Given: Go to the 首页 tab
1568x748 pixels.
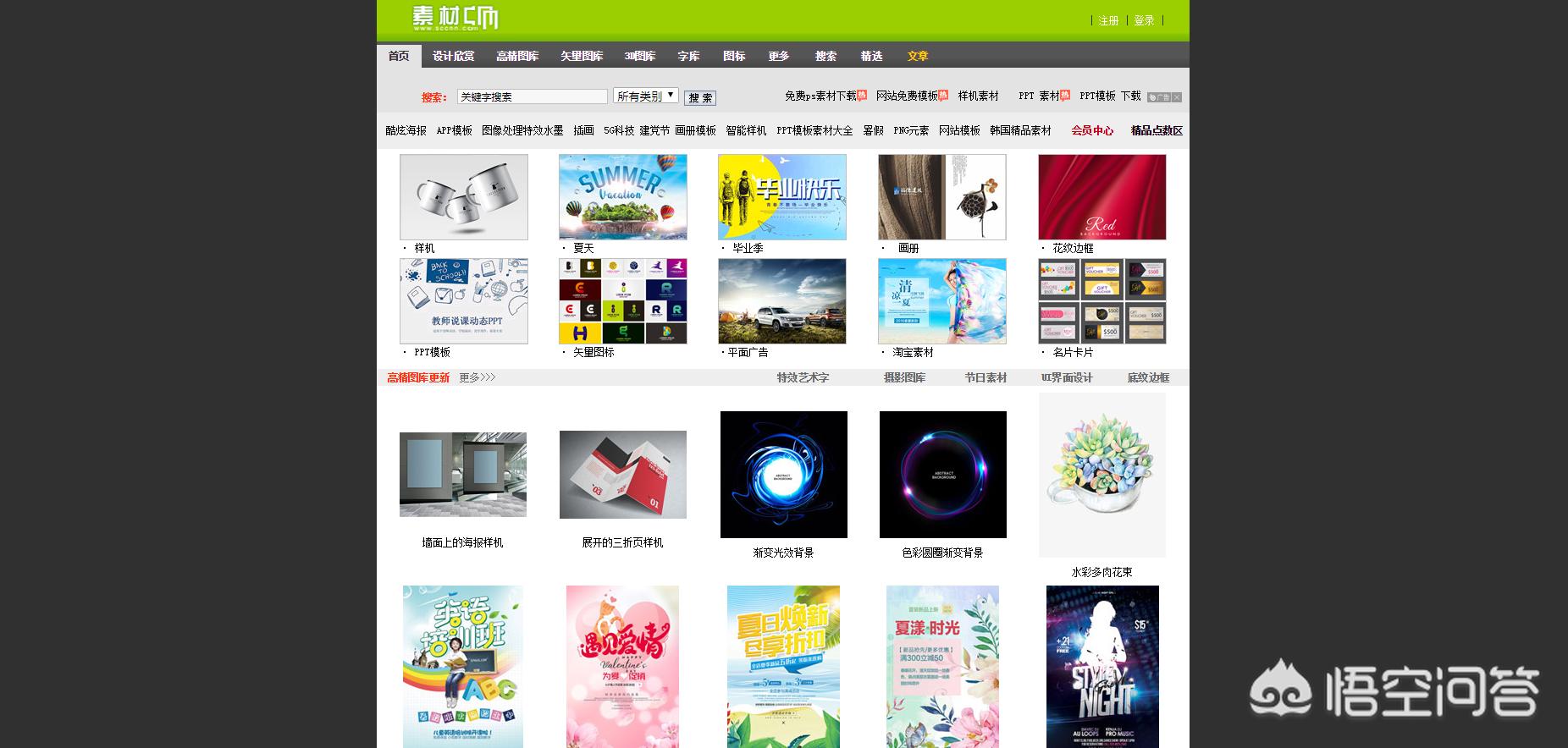Looking at the screenshot, I should tap(399, 56).
